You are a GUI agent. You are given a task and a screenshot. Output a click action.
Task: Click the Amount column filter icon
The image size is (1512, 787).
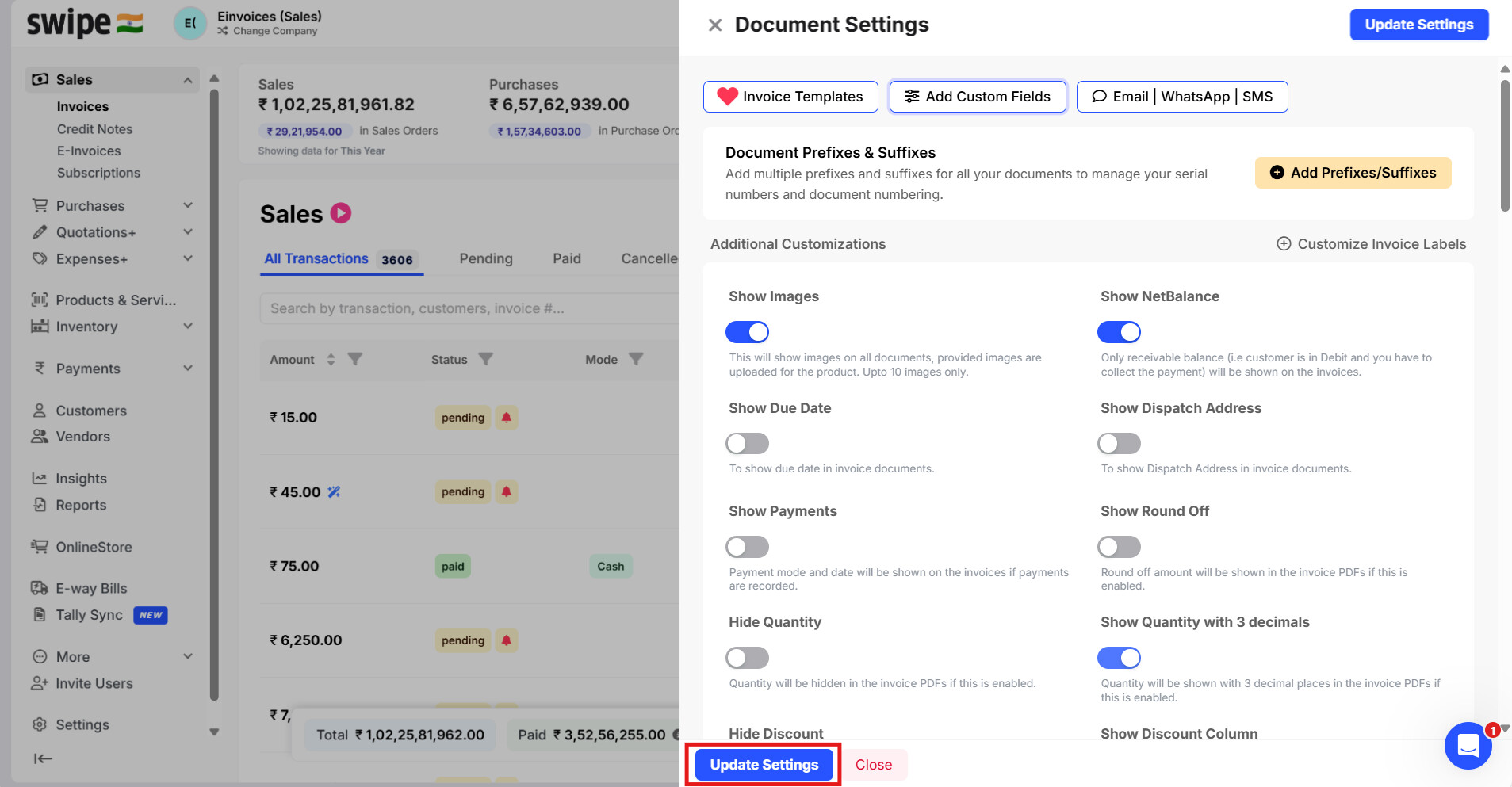click(355, 359)
